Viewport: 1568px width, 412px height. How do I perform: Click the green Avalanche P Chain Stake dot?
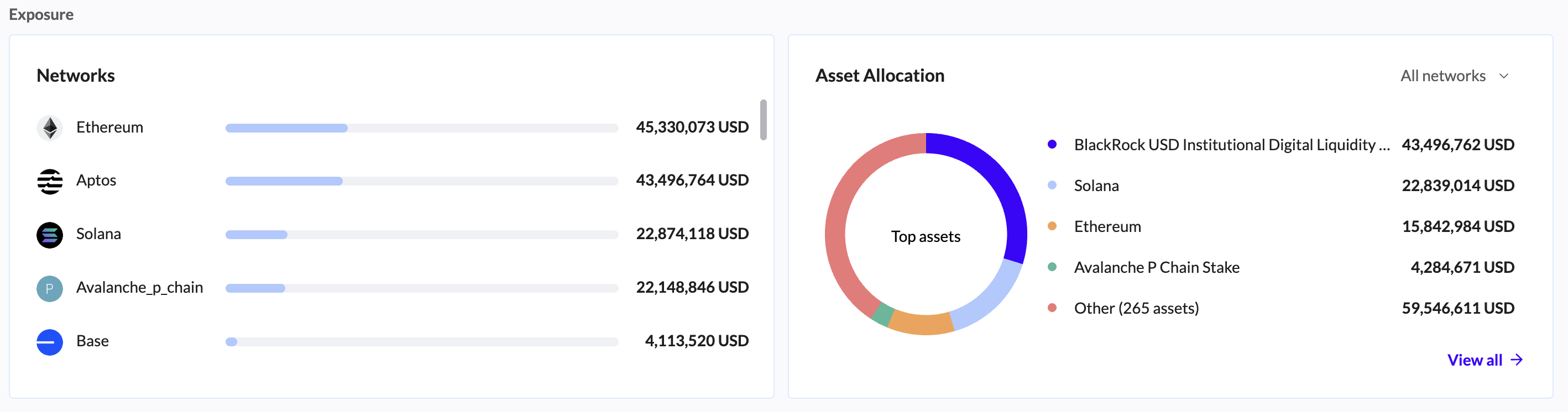tap(1052, 267)
